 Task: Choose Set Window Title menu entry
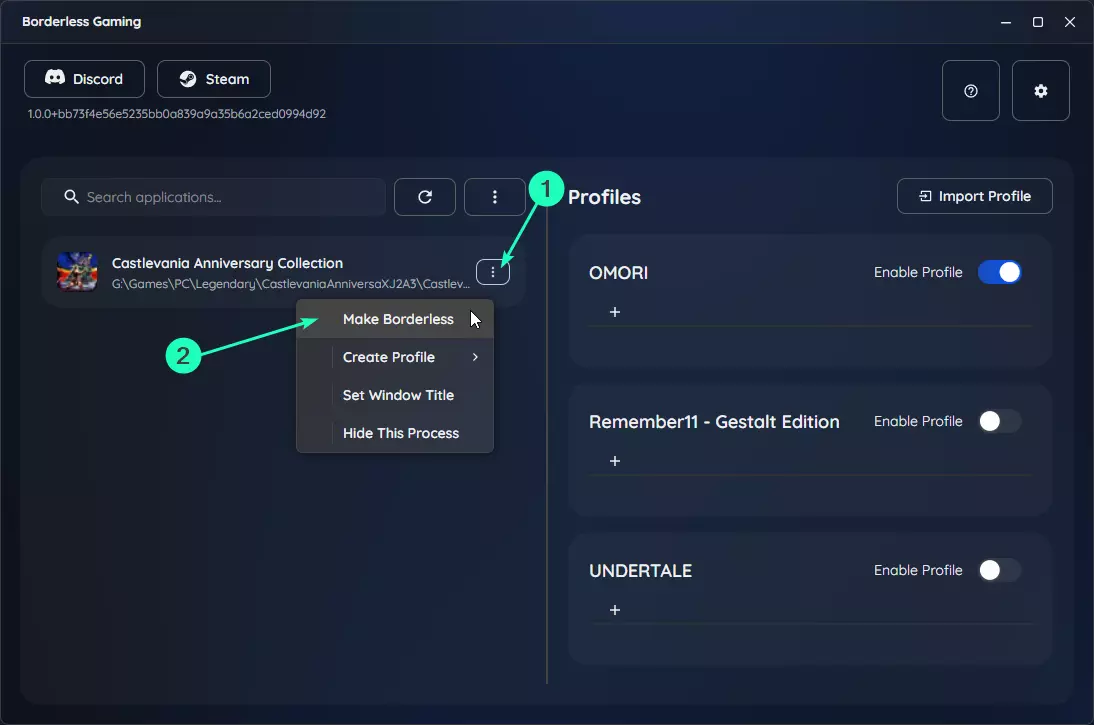[395, 395]
